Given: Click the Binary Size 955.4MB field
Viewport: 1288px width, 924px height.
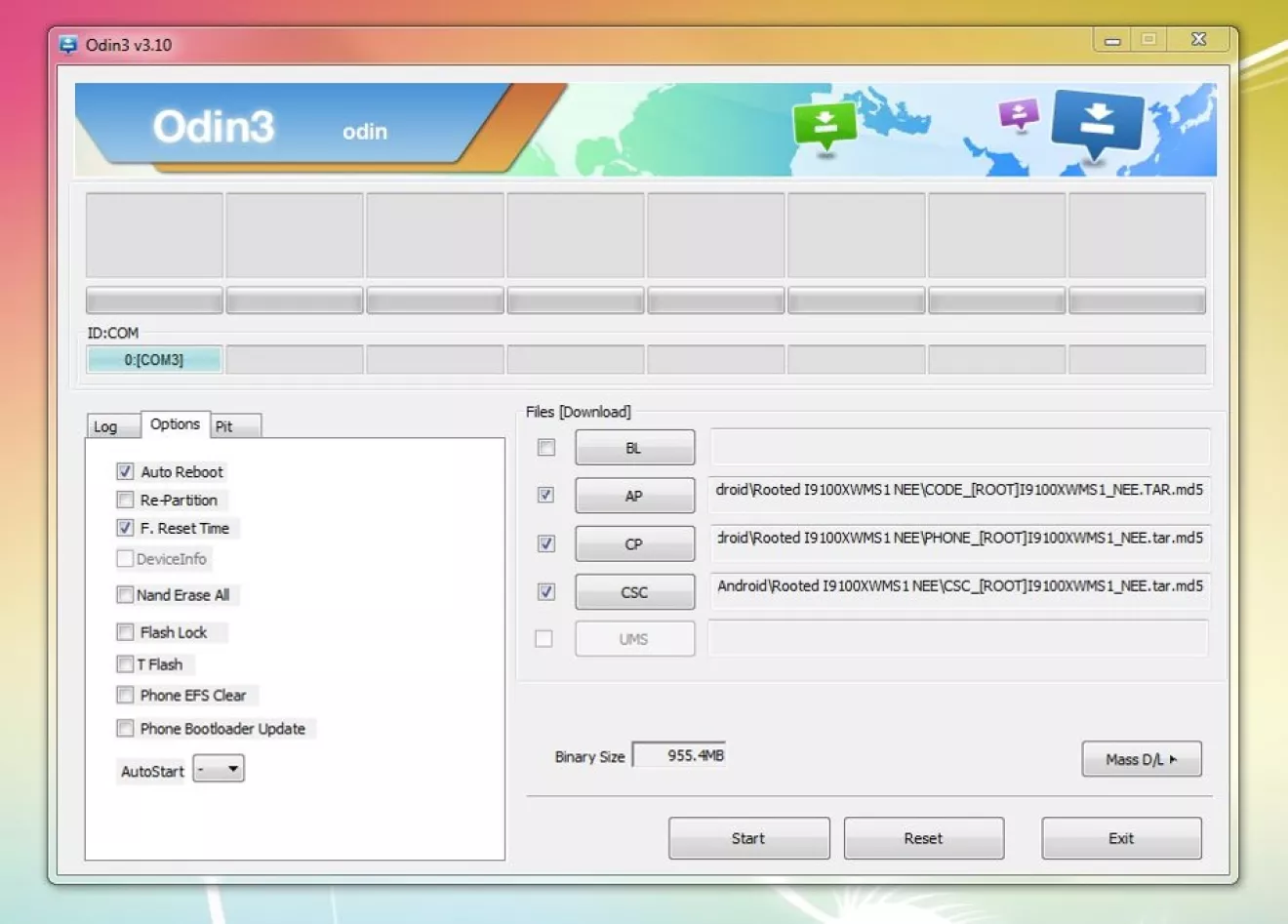Looking at the screenshot, I should point(679,755).
